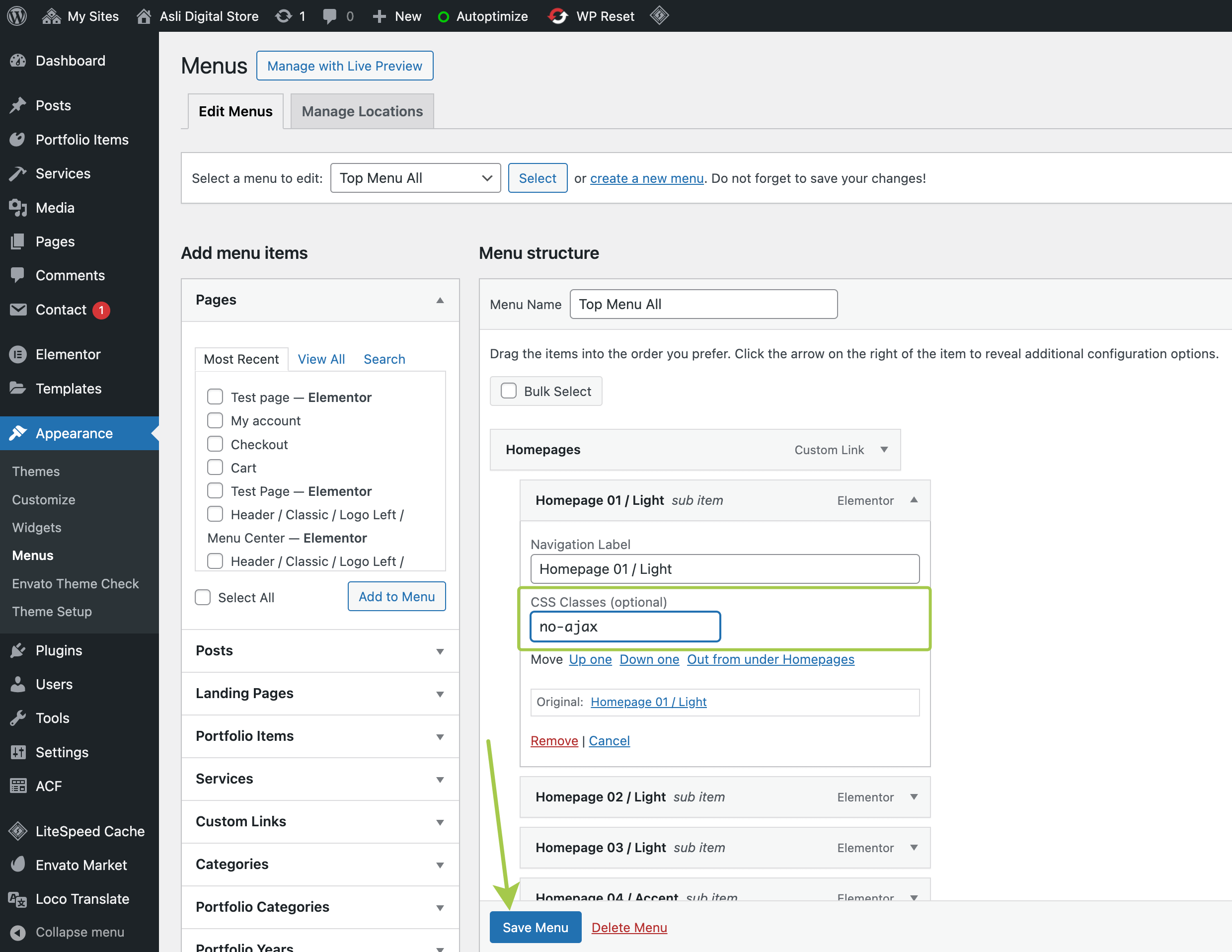
Task: Check the My account page checkbox
Action: click(x=215, y=420)
